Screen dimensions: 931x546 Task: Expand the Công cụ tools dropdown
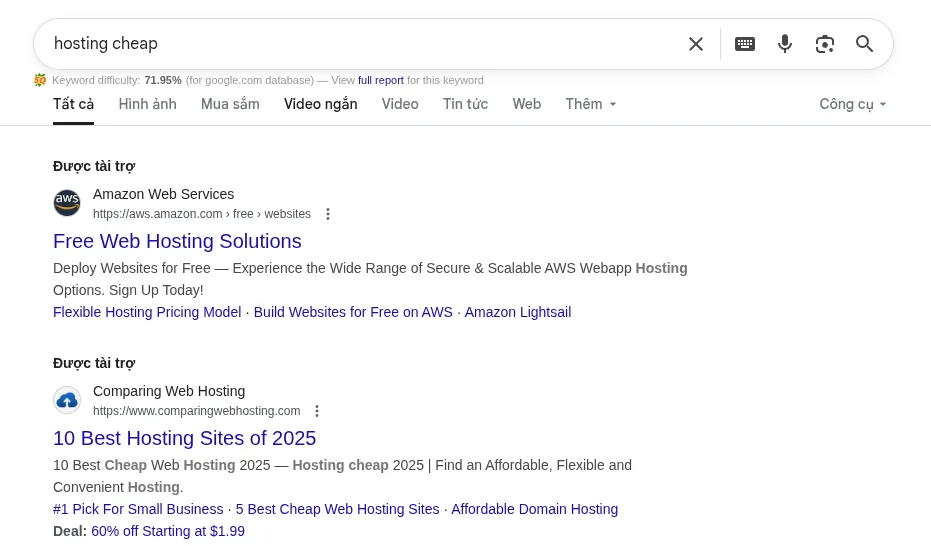click(853, 104)
